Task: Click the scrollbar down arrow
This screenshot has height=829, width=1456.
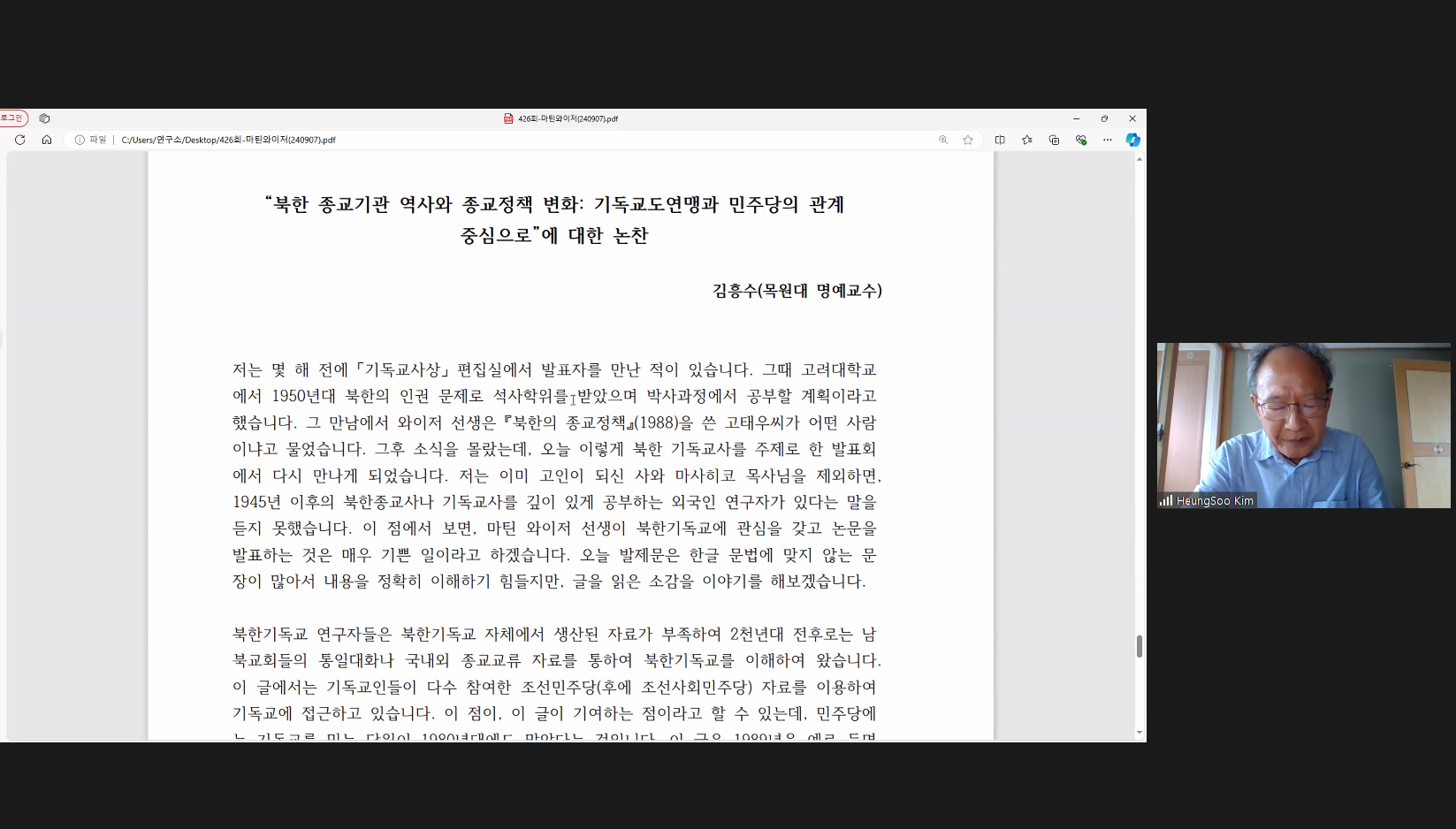Action: [x=1140, y=733]
